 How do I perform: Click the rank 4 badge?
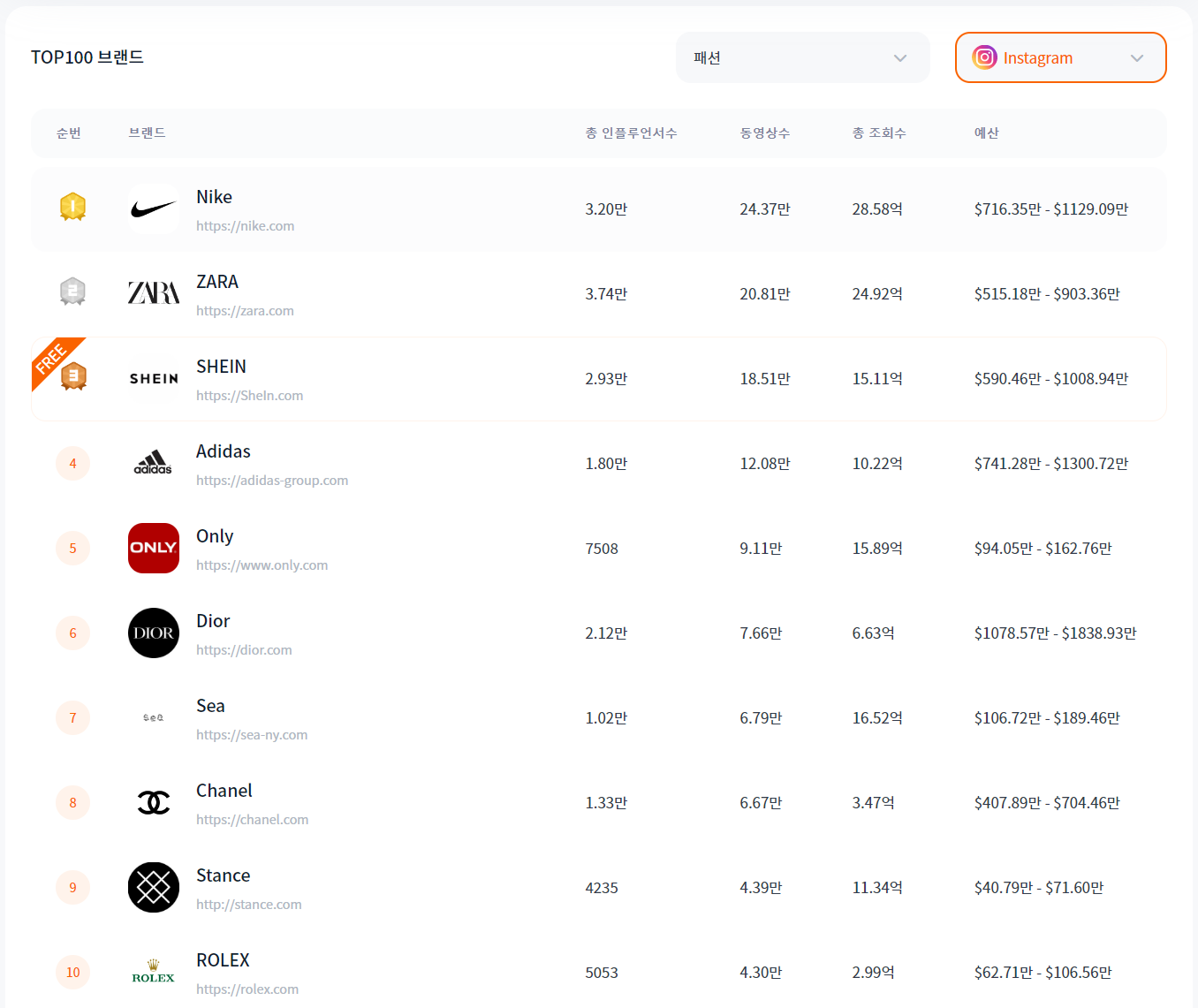pos(72,464)
